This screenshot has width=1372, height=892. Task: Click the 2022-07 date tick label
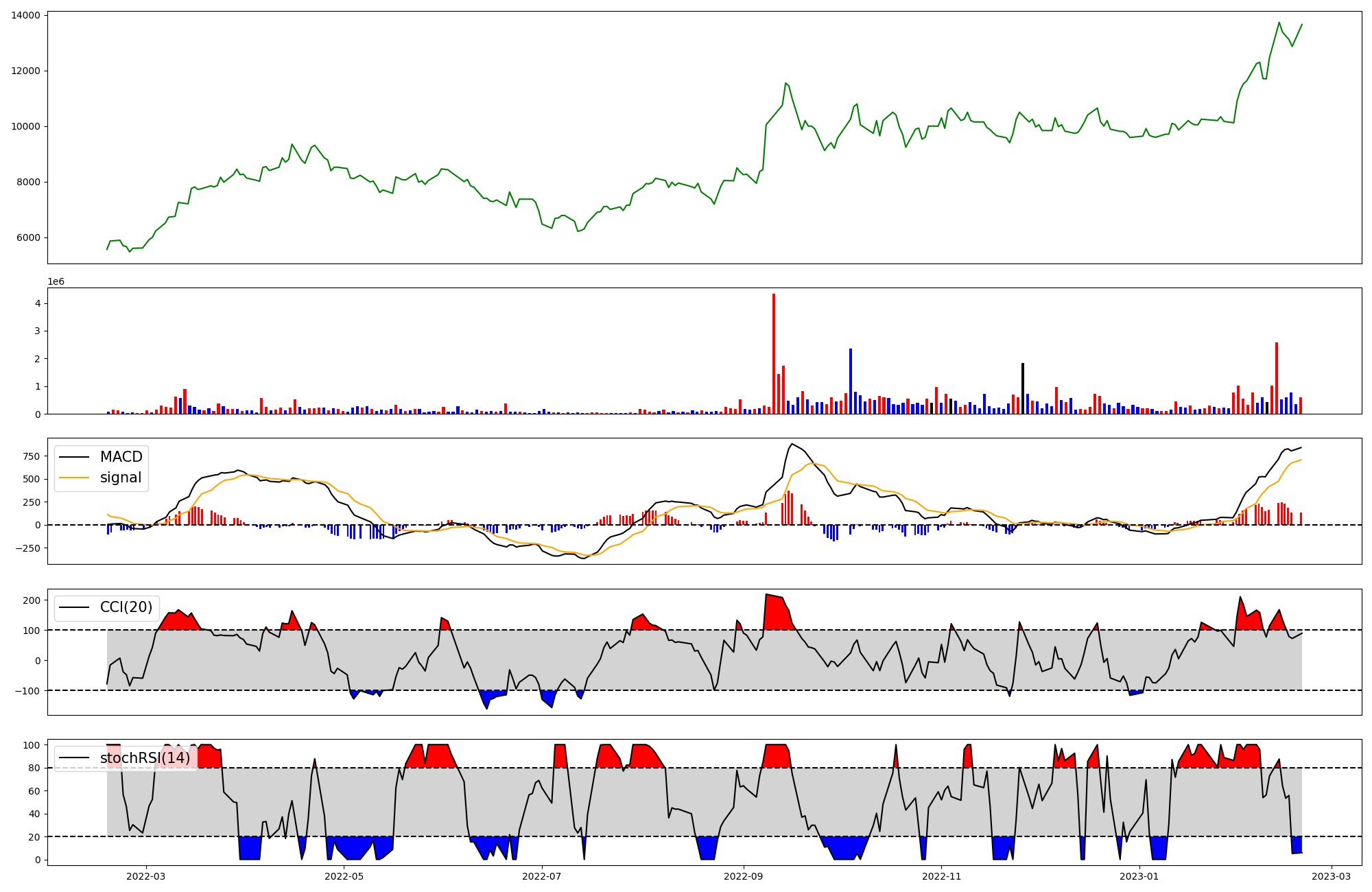click(542, 876)
